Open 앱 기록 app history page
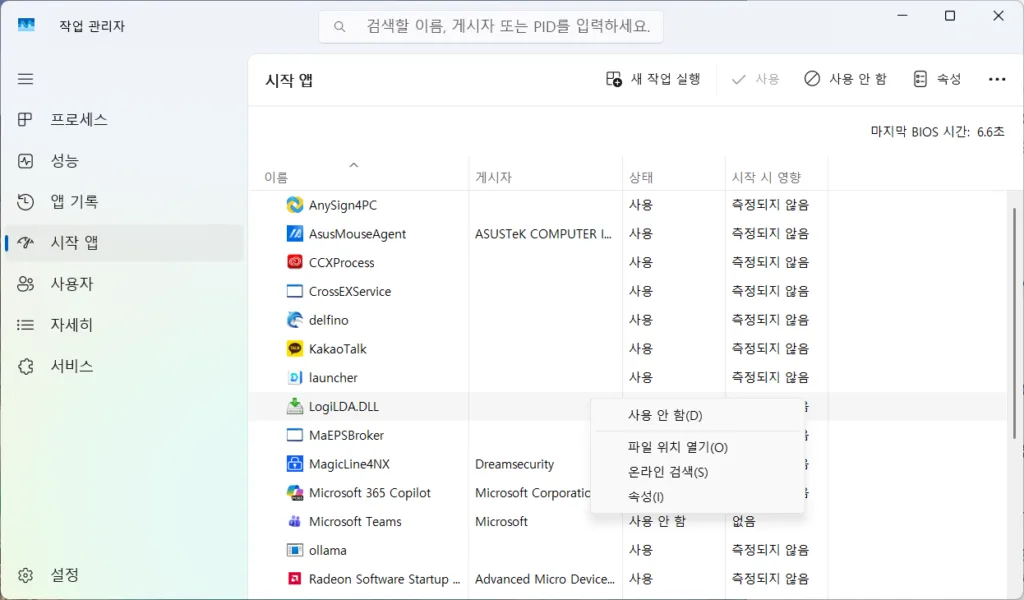 pyautogui.click(x=124, y=202)
